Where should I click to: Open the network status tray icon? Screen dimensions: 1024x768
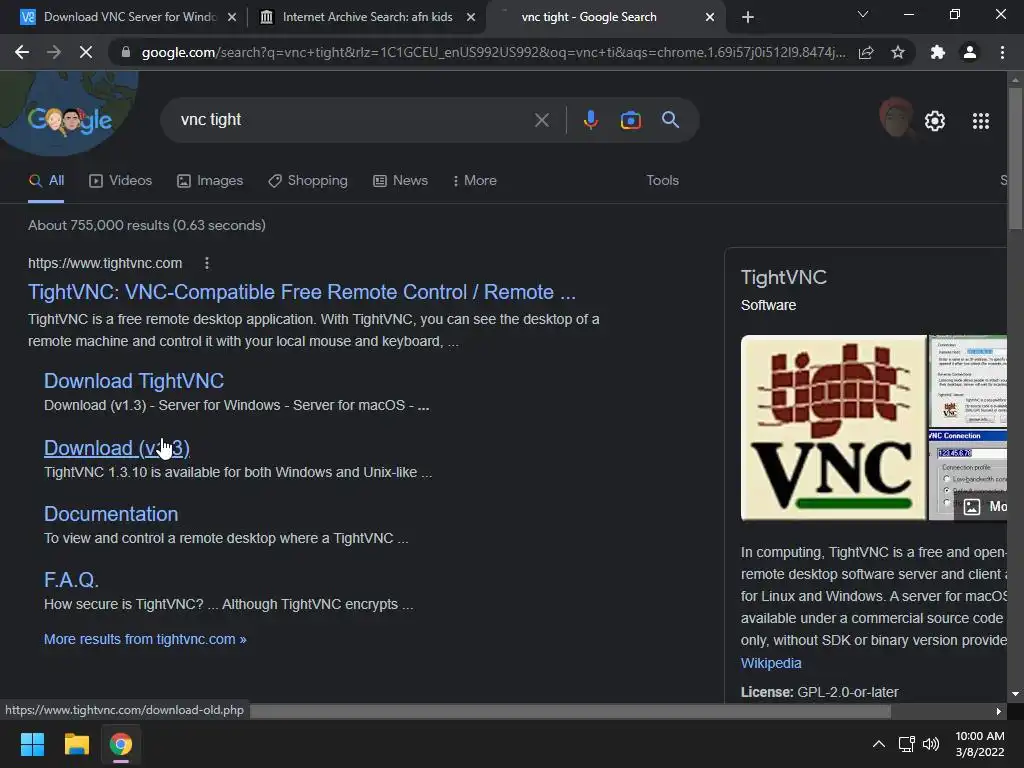pyautogui.click(x=906, y=744)
